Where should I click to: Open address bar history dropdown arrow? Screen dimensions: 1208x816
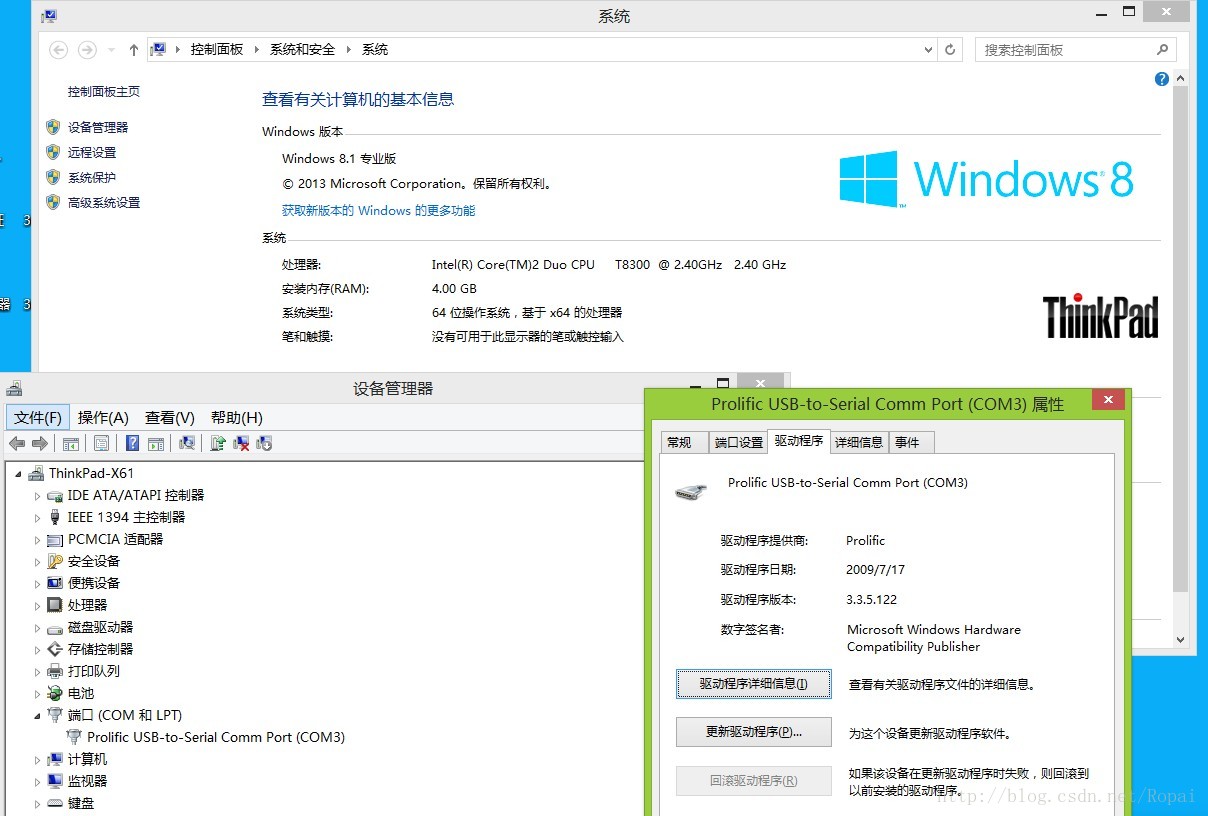tap(928, 49)
